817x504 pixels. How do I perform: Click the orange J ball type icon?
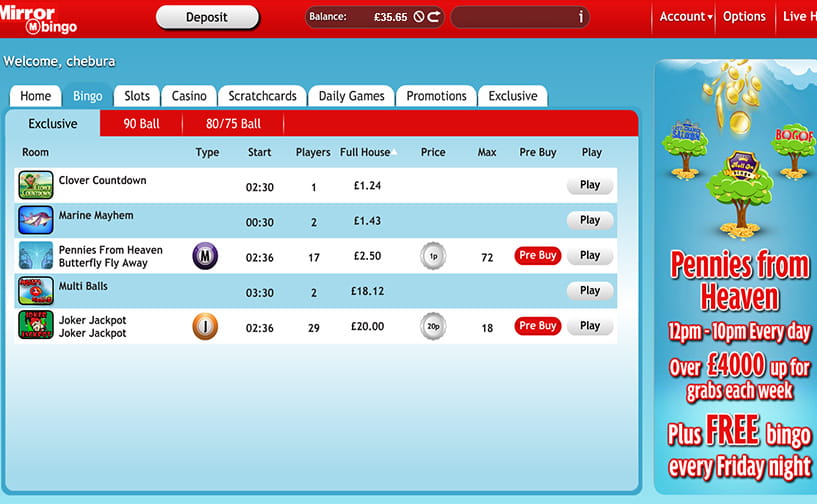(205, 326)
